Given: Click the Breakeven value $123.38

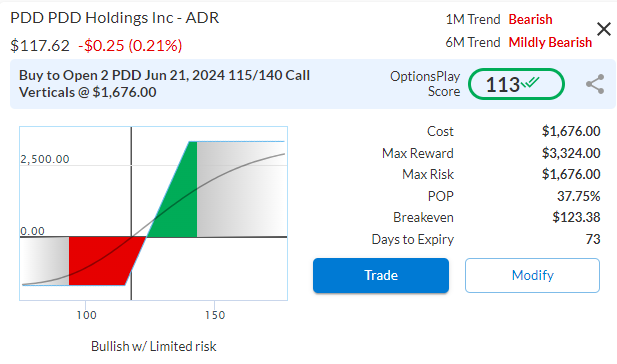Looking at the screenshot, I should point(576,217).
